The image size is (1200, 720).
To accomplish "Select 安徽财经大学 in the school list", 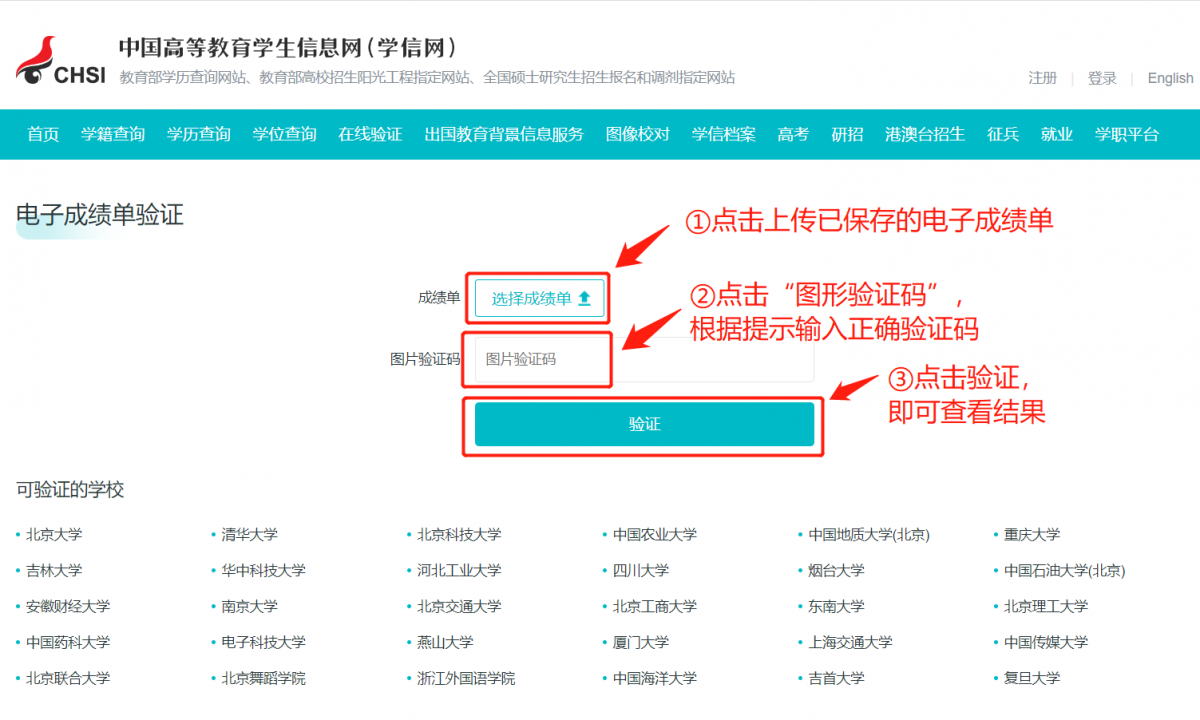I will click(68, 607).
